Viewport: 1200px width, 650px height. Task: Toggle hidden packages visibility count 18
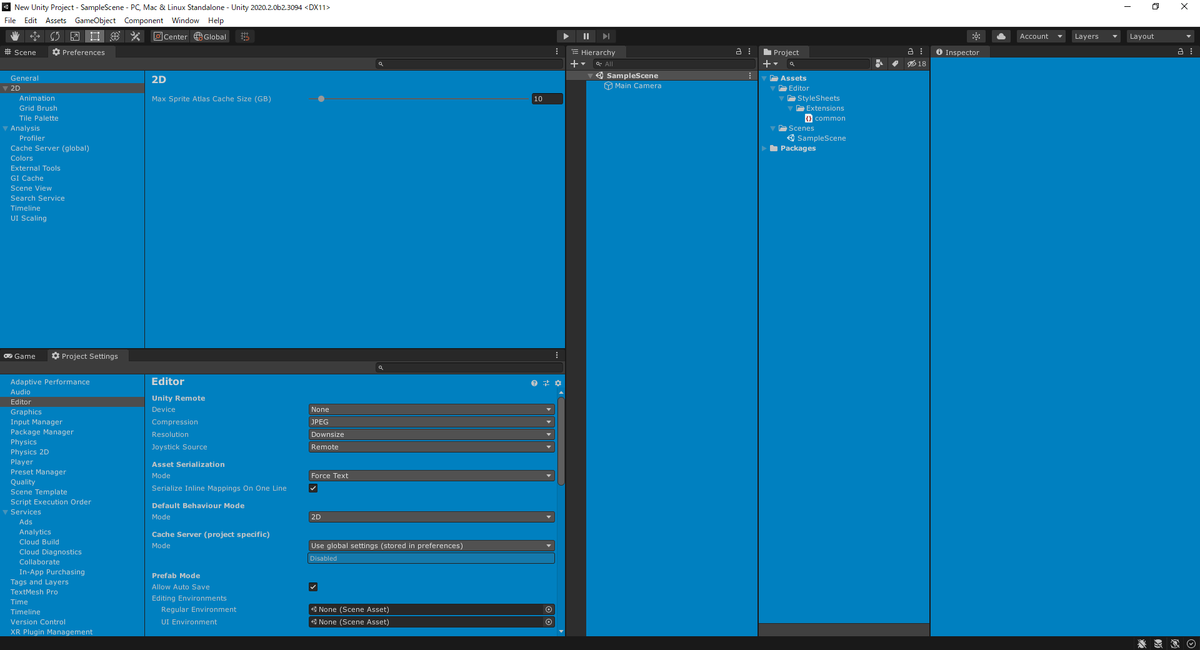916,64
